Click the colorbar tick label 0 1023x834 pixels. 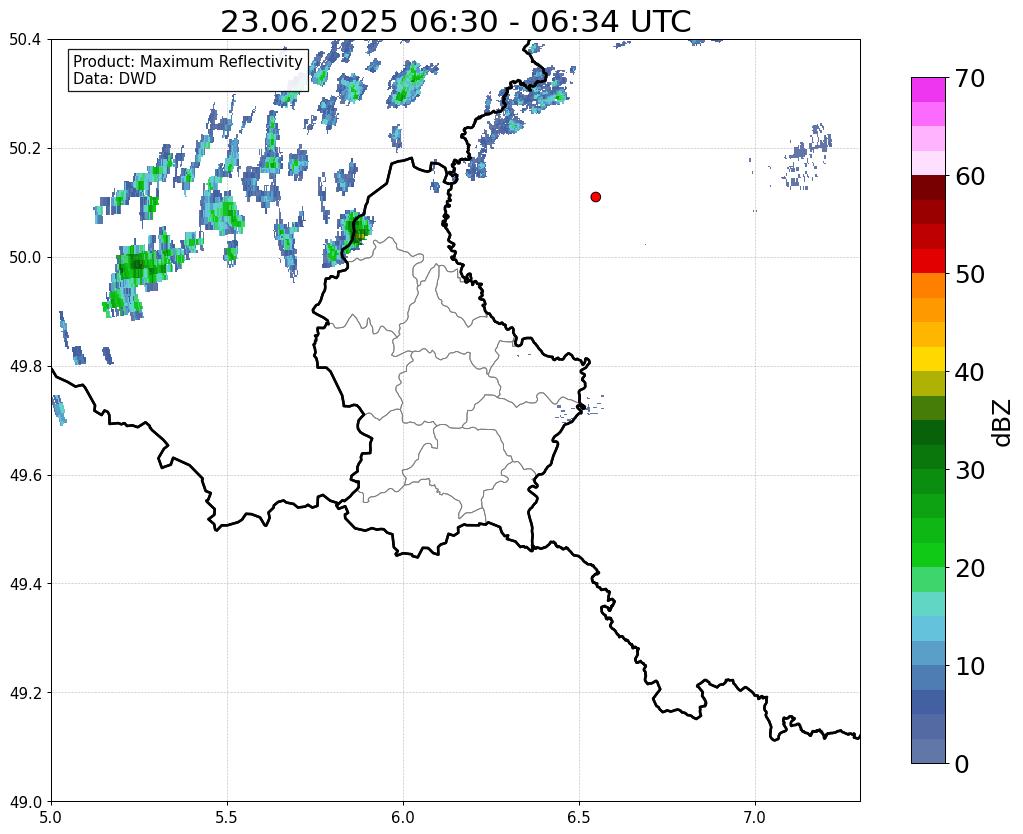tap(962, 764)
